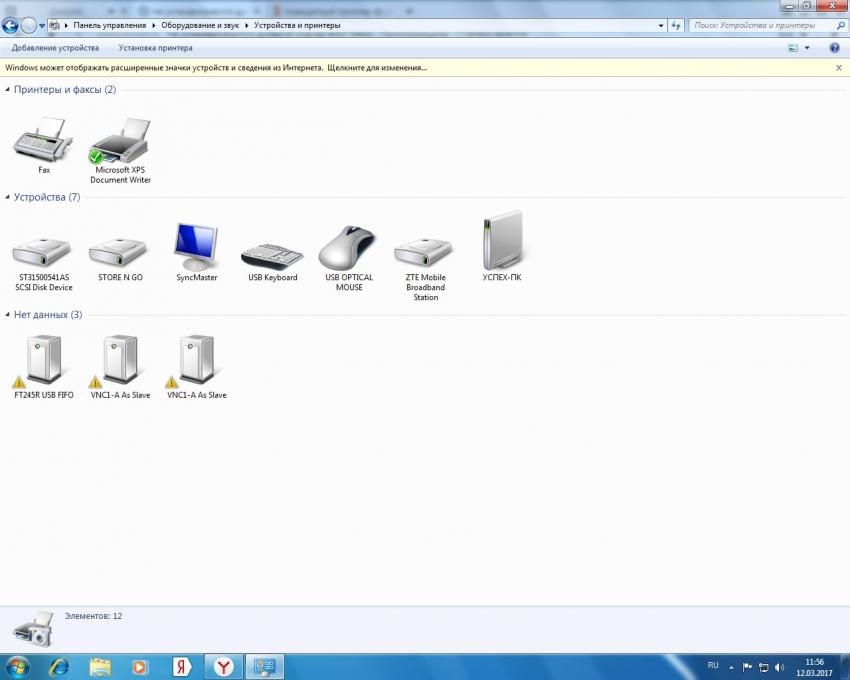850x680 pixels.
Task: Open the view options dropdown in toolbar
Action: point(807,48)
